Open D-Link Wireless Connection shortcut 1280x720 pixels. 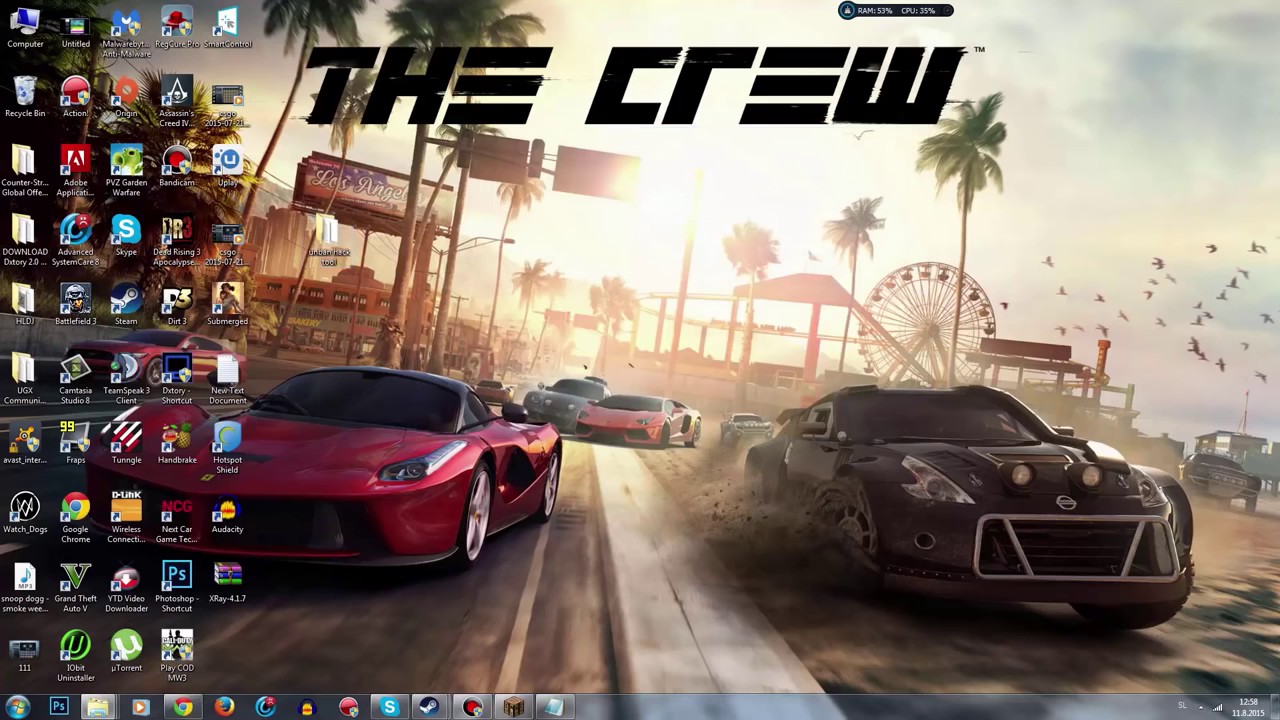(x=126, y=518)
